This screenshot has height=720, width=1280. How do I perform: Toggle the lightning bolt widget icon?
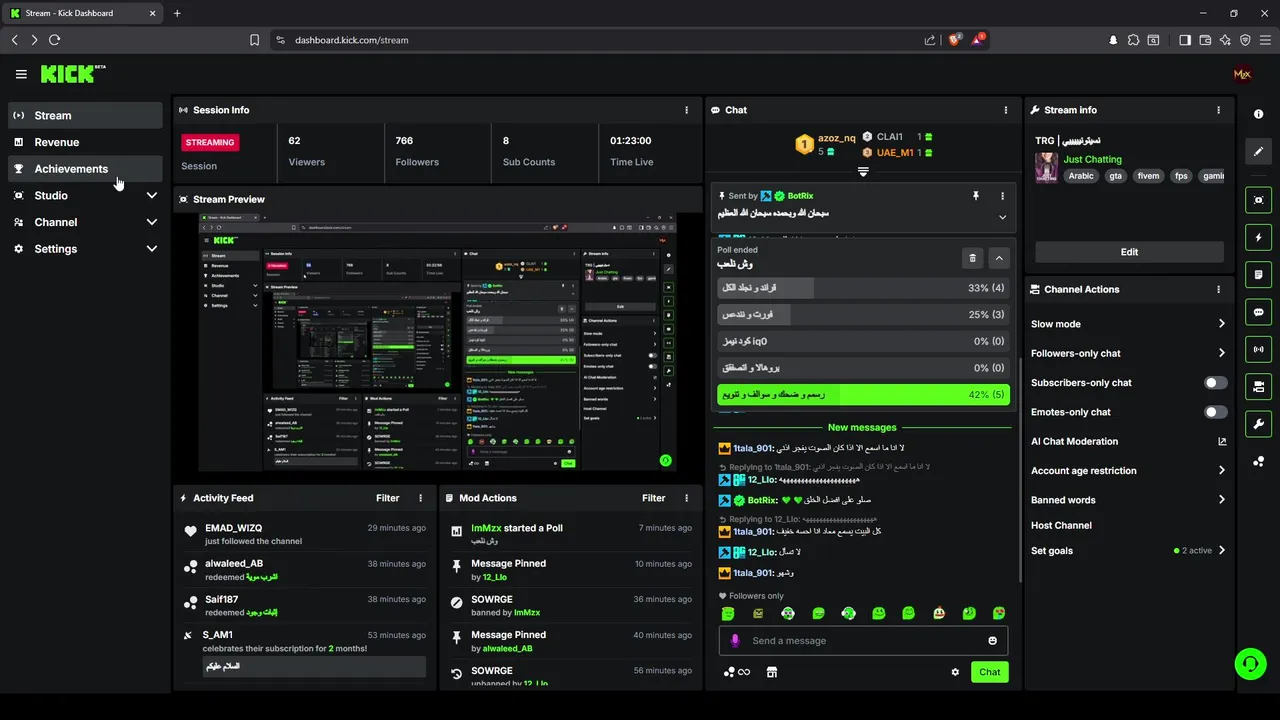[x=1258, y=238]
